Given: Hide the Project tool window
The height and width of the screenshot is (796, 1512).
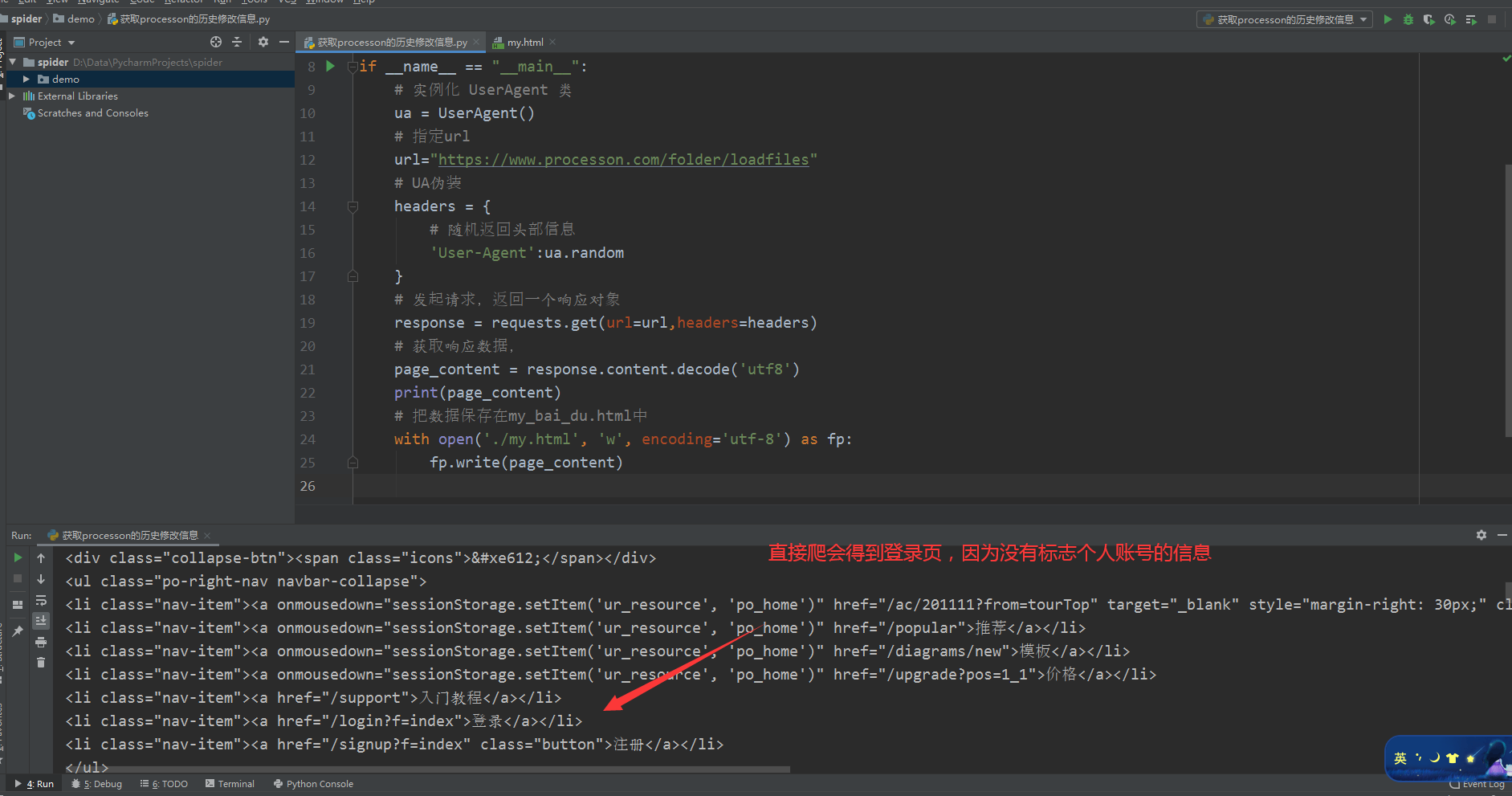Looking at the screenshot, I should coord(284,42).
